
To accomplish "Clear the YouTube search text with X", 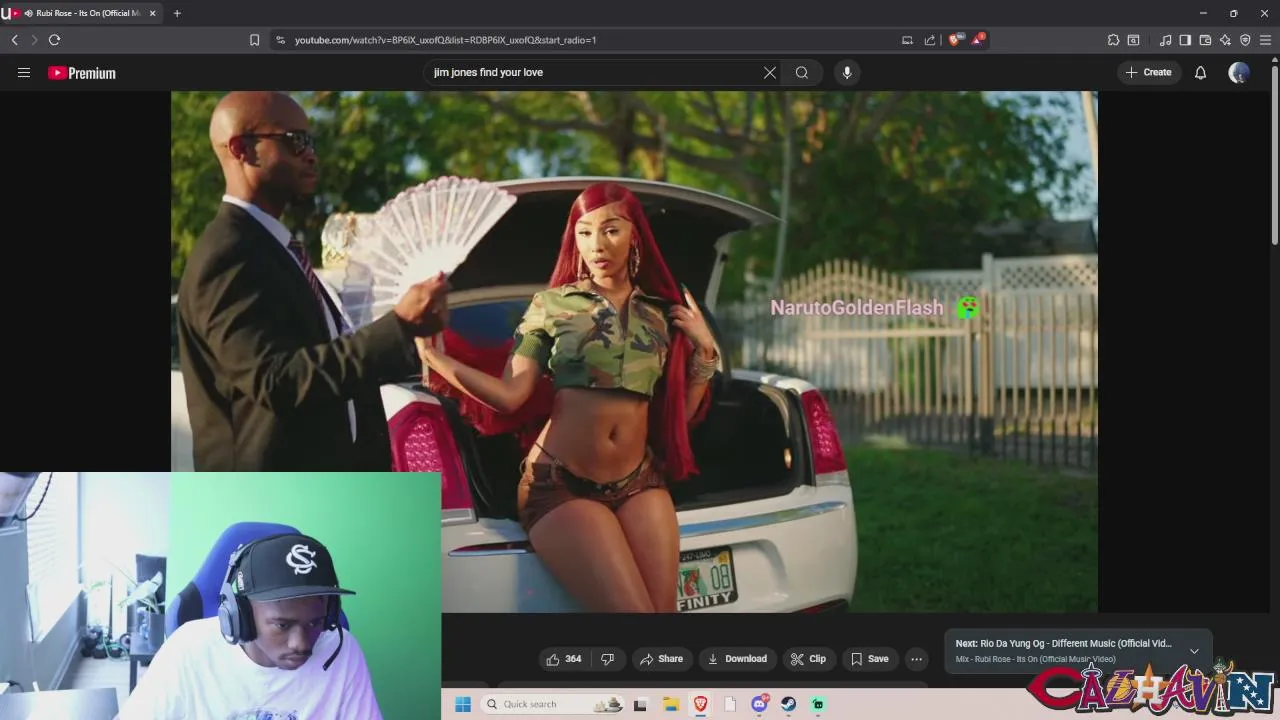I will click(770, 72).
